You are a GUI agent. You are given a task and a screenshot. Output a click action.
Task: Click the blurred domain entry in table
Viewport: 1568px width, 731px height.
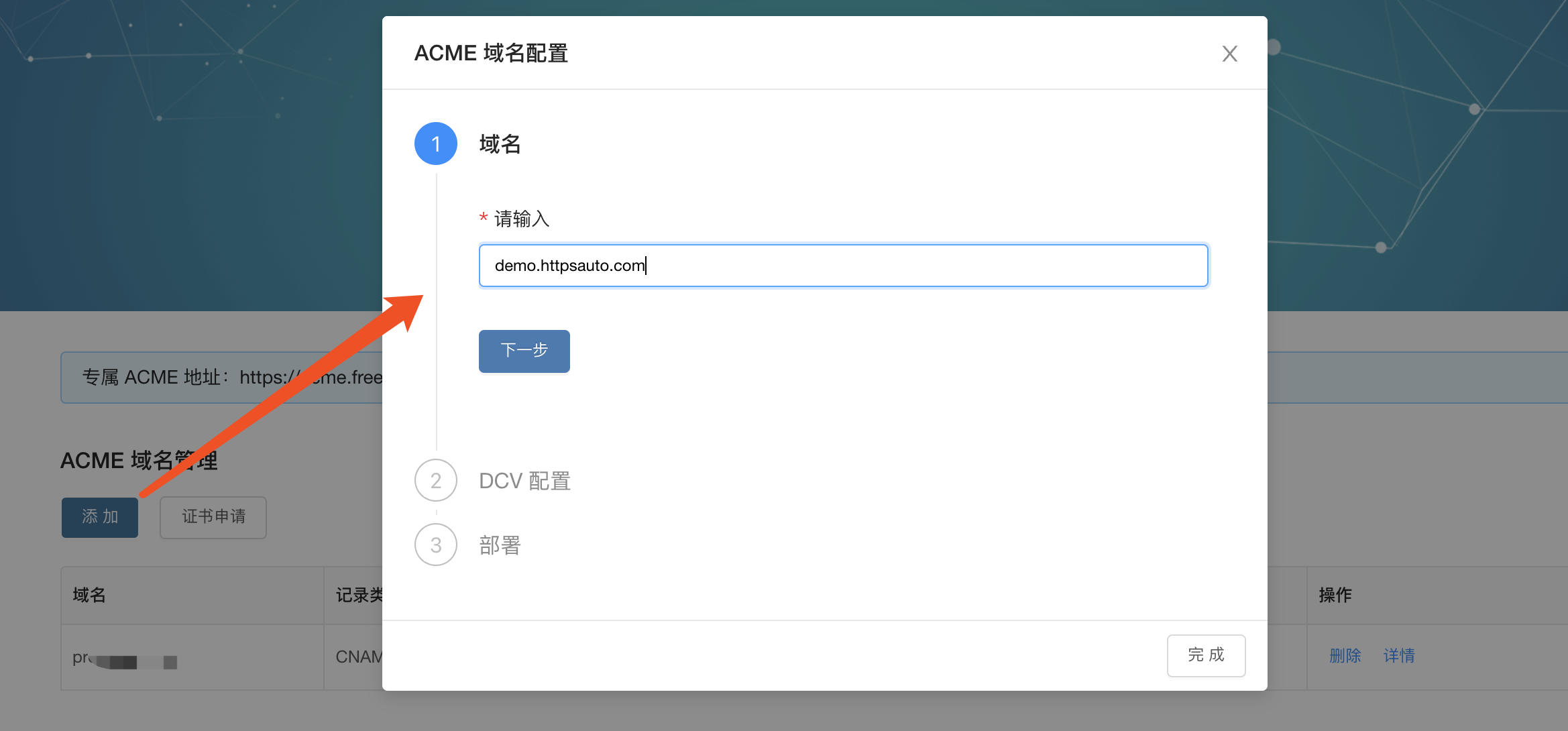pos(124,657)
